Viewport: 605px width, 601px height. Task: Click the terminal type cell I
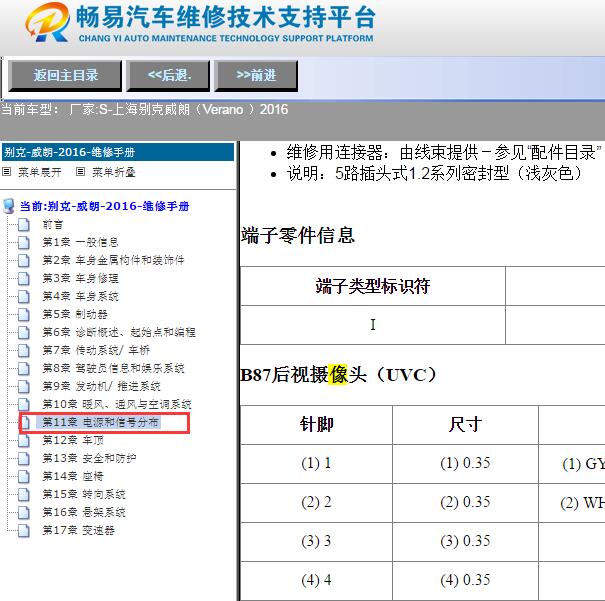(x=373, y=325)
